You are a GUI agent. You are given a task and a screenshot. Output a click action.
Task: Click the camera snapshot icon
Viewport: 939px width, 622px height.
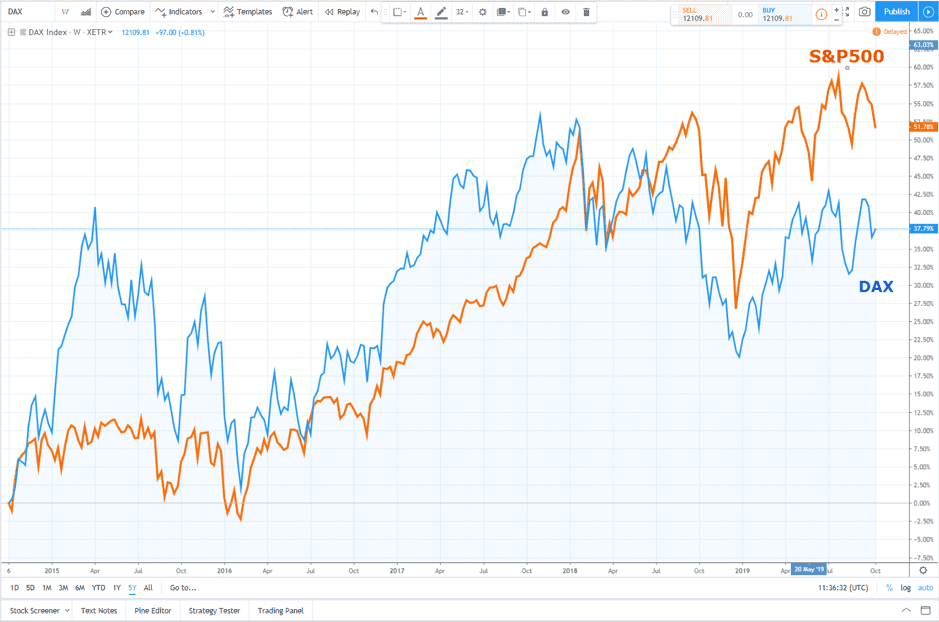[864, 12]
